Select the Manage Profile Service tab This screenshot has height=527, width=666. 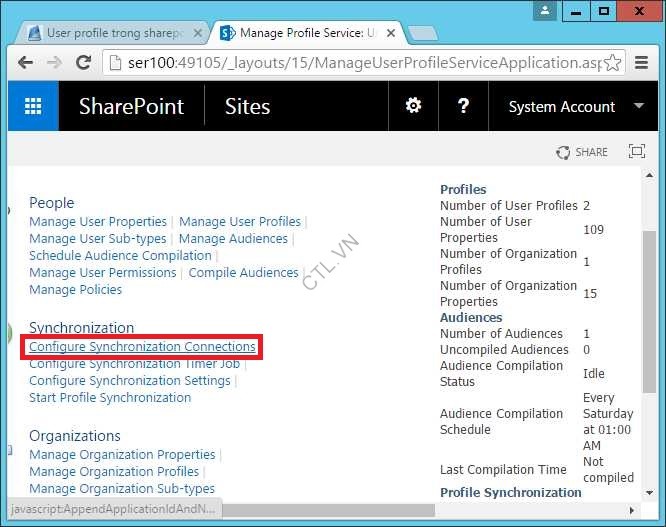click(305, 33)
